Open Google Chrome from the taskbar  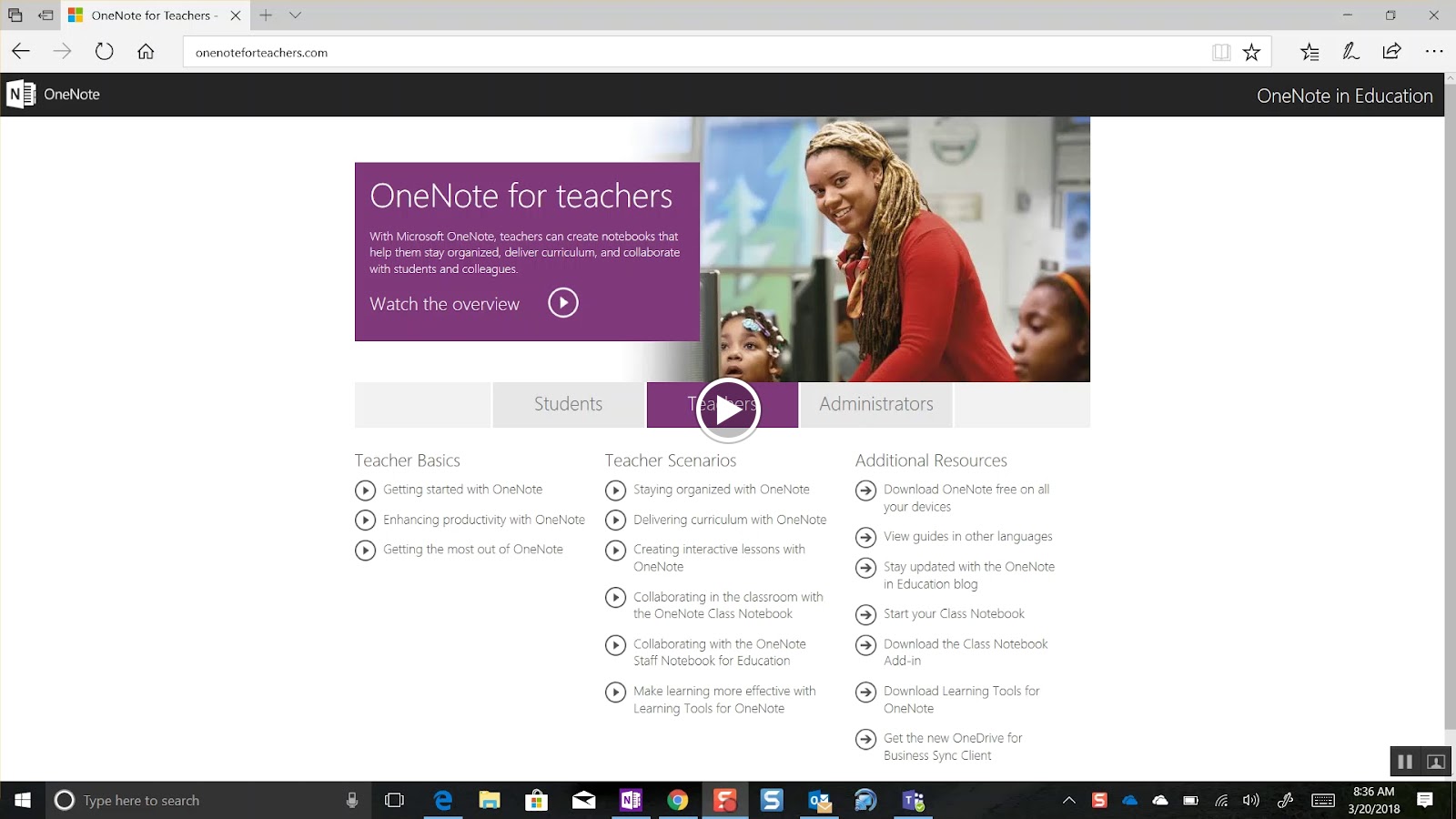coord(678,800)
